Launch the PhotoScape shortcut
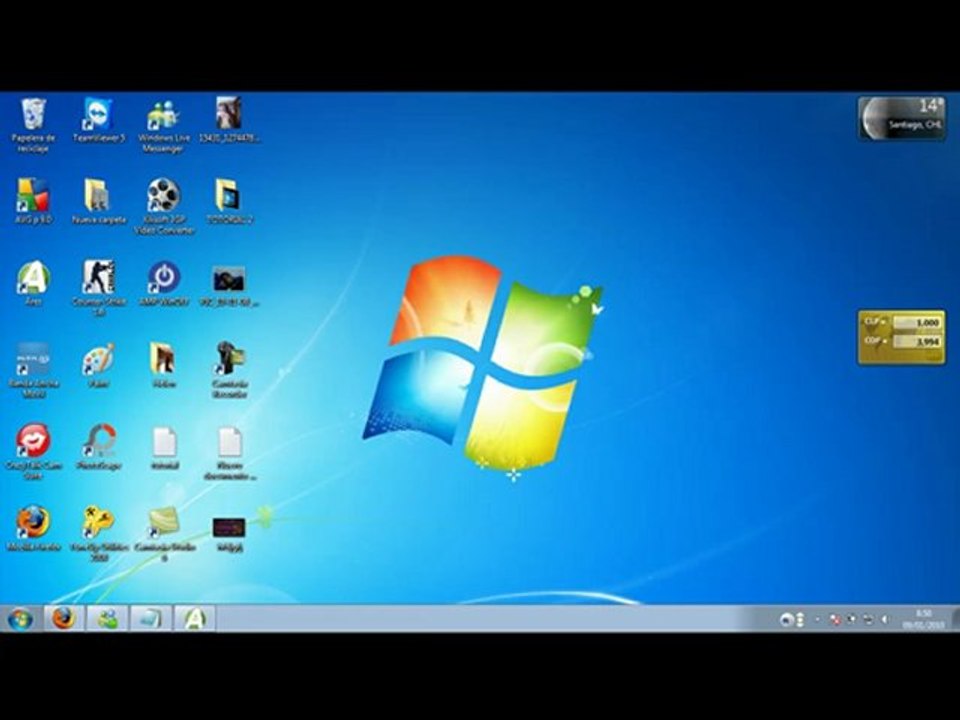This screenshot has height=720, width=960. (x=99, y=447)
